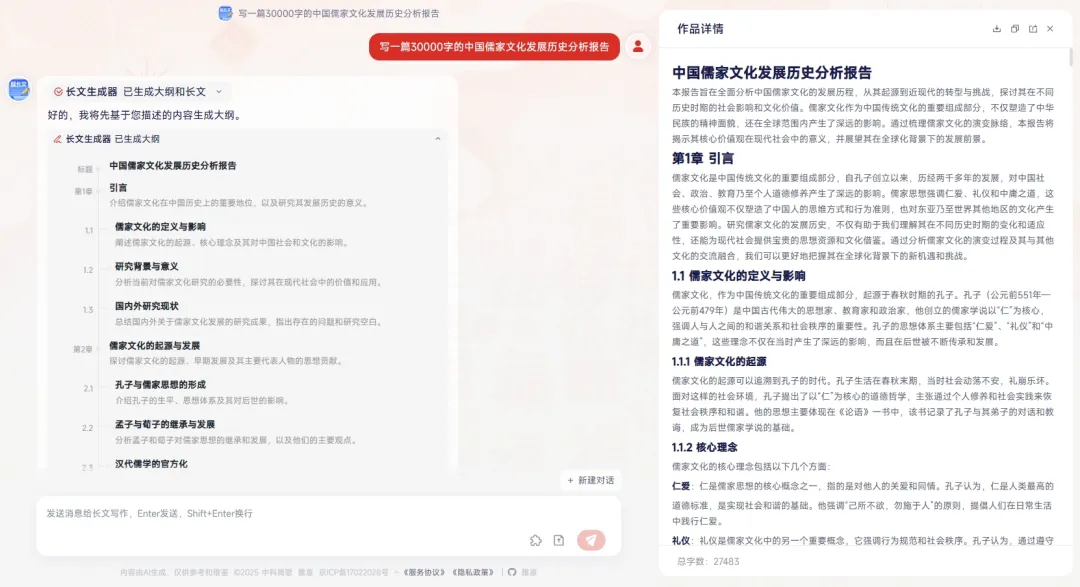Click the 1.2 number label in the outline
The image size is (1080, 587).
tap(88, 270)
